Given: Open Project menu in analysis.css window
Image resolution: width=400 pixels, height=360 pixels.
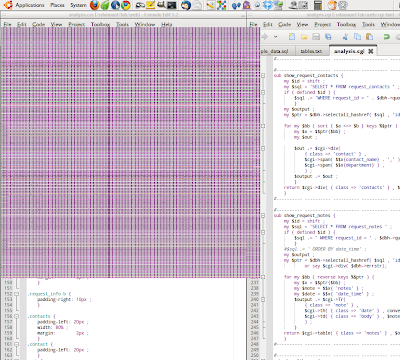Looking at the screenshot, I should click(77, 24).
